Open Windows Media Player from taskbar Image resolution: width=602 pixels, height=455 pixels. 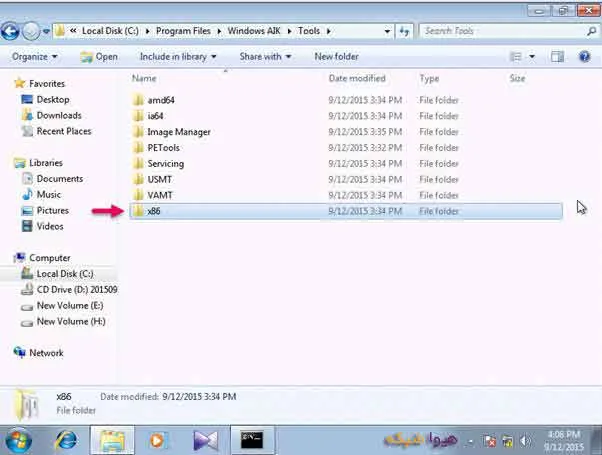[x=157, y=440]
